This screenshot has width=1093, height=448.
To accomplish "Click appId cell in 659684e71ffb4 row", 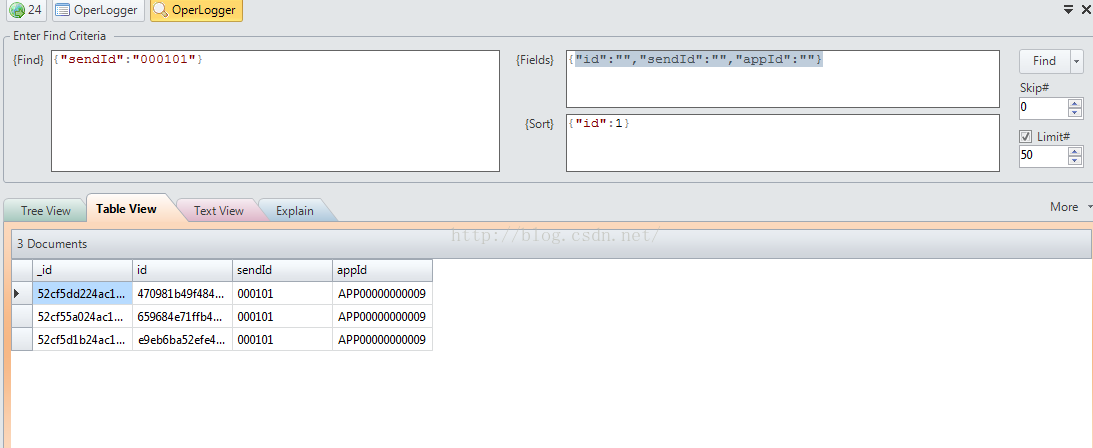I will click(383, 316).
